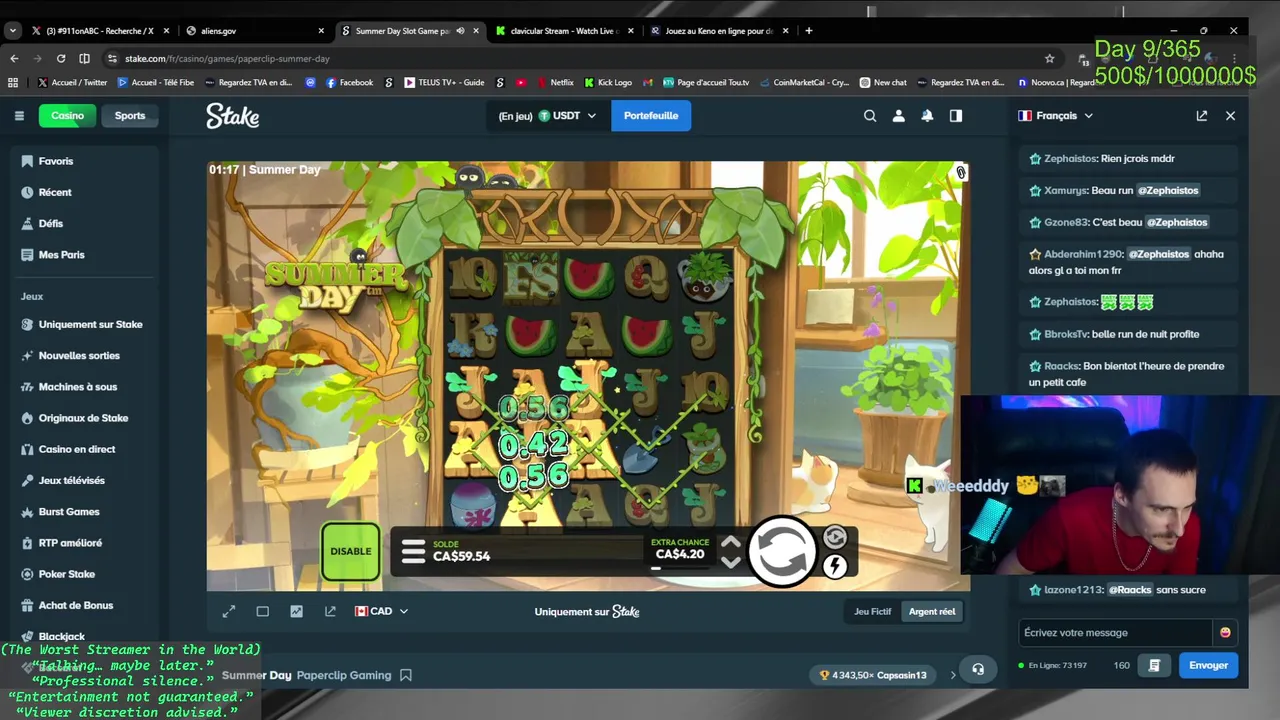
Task: Switch to clavicular Stream browser tab
Action: point(563,31)
